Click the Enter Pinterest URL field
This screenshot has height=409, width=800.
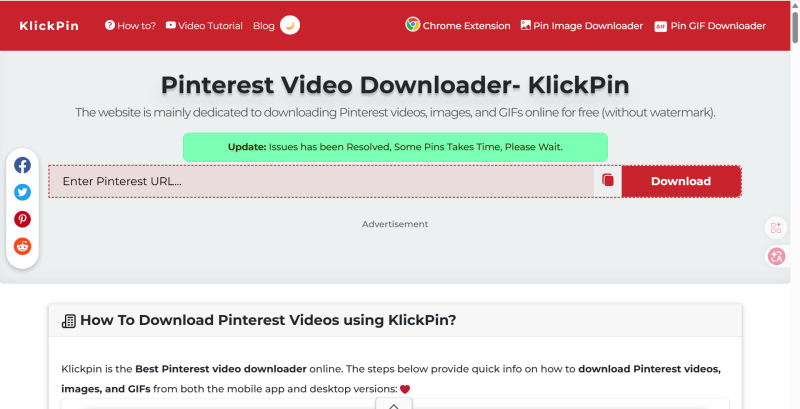(x=320, y=181)
